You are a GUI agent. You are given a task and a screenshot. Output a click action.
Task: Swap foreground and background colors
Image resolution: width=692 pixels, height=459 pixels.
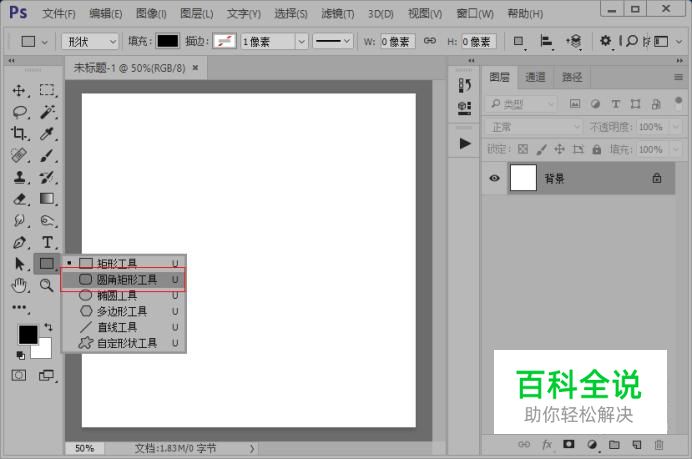[48, 327]
